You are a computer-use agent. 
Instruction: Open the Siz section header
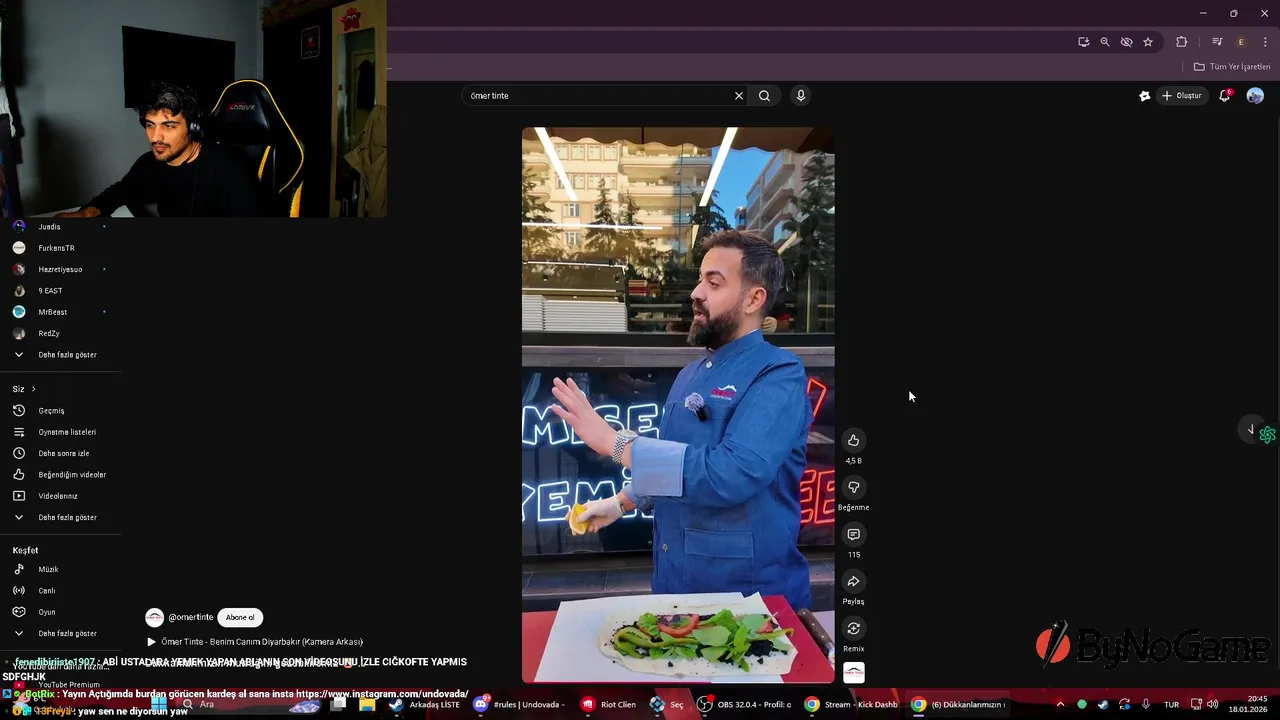[24, 389]
